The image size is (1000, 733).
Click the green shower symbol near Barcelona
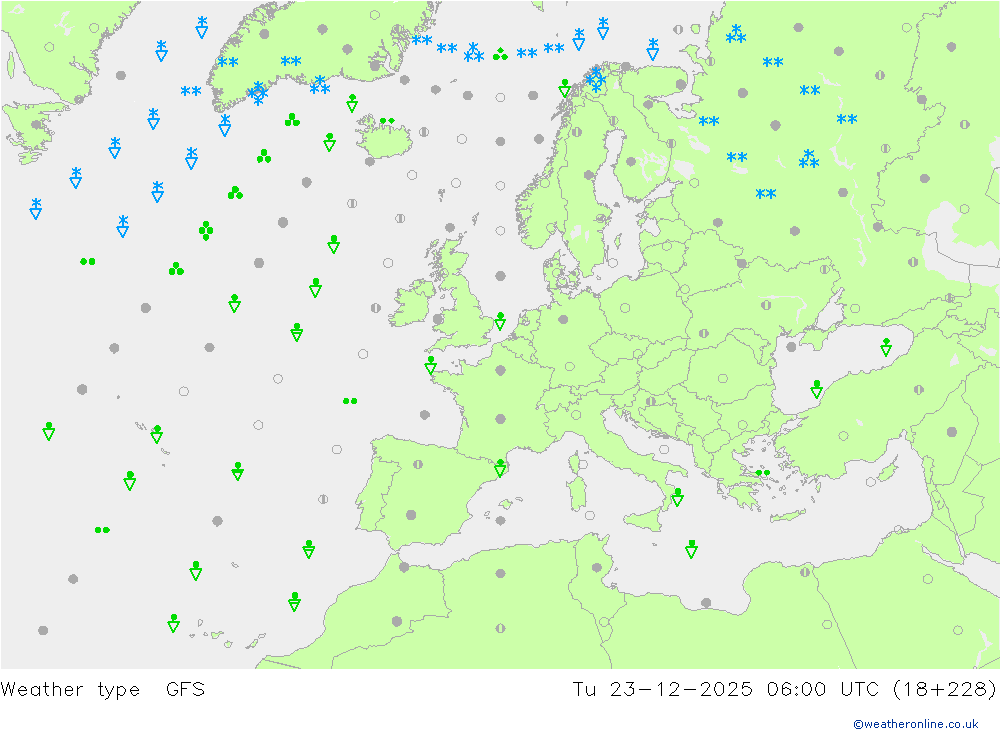pyautogui.click(x=501, y=468)
